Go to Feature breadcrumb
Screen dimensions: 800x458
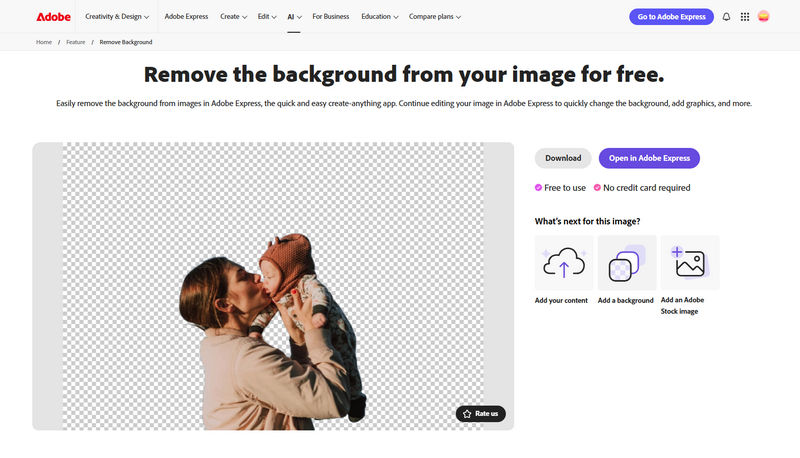point(76,42)
